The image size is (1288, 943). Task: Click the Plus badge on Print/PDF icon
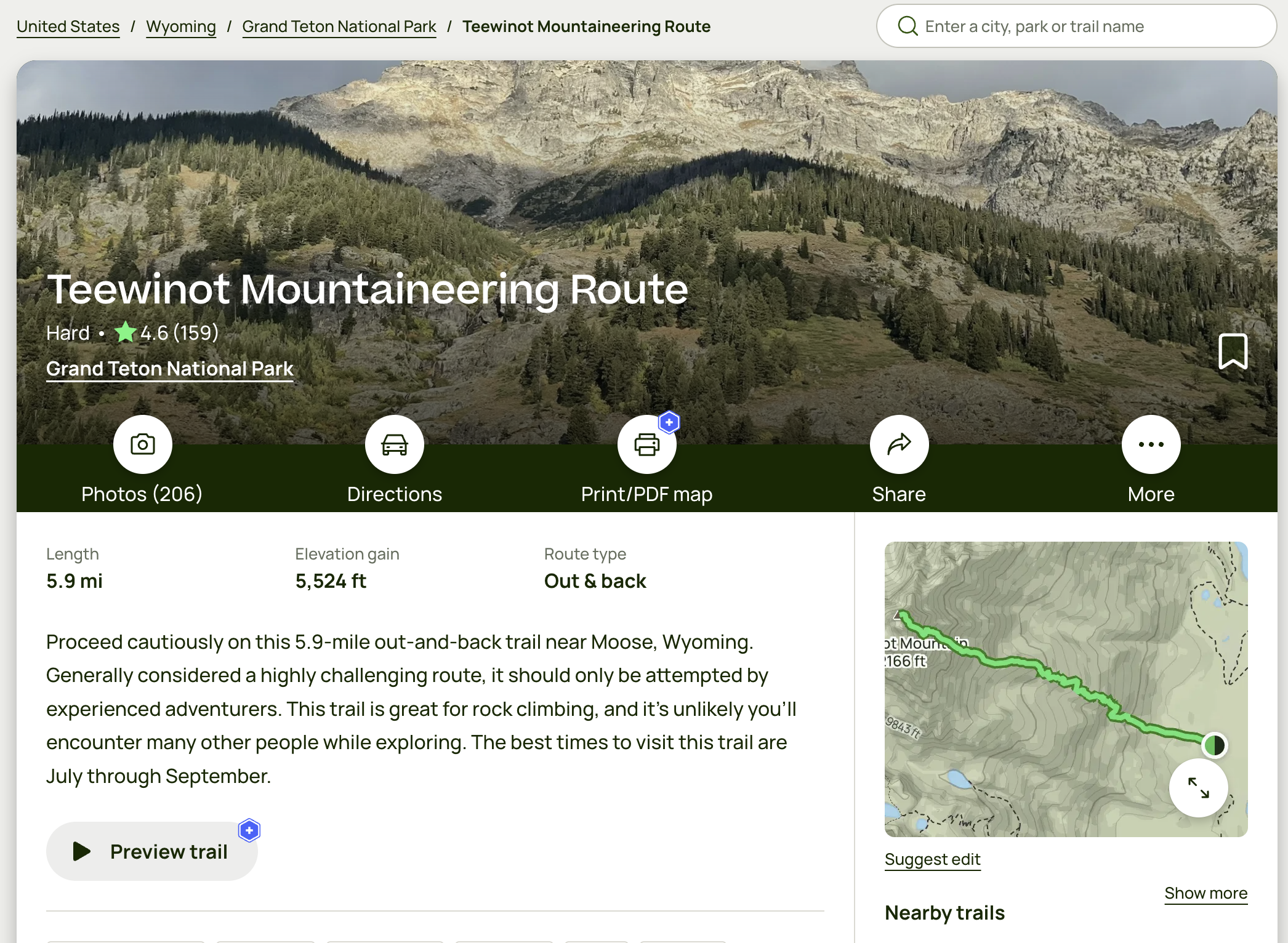(x=670, y=421)
